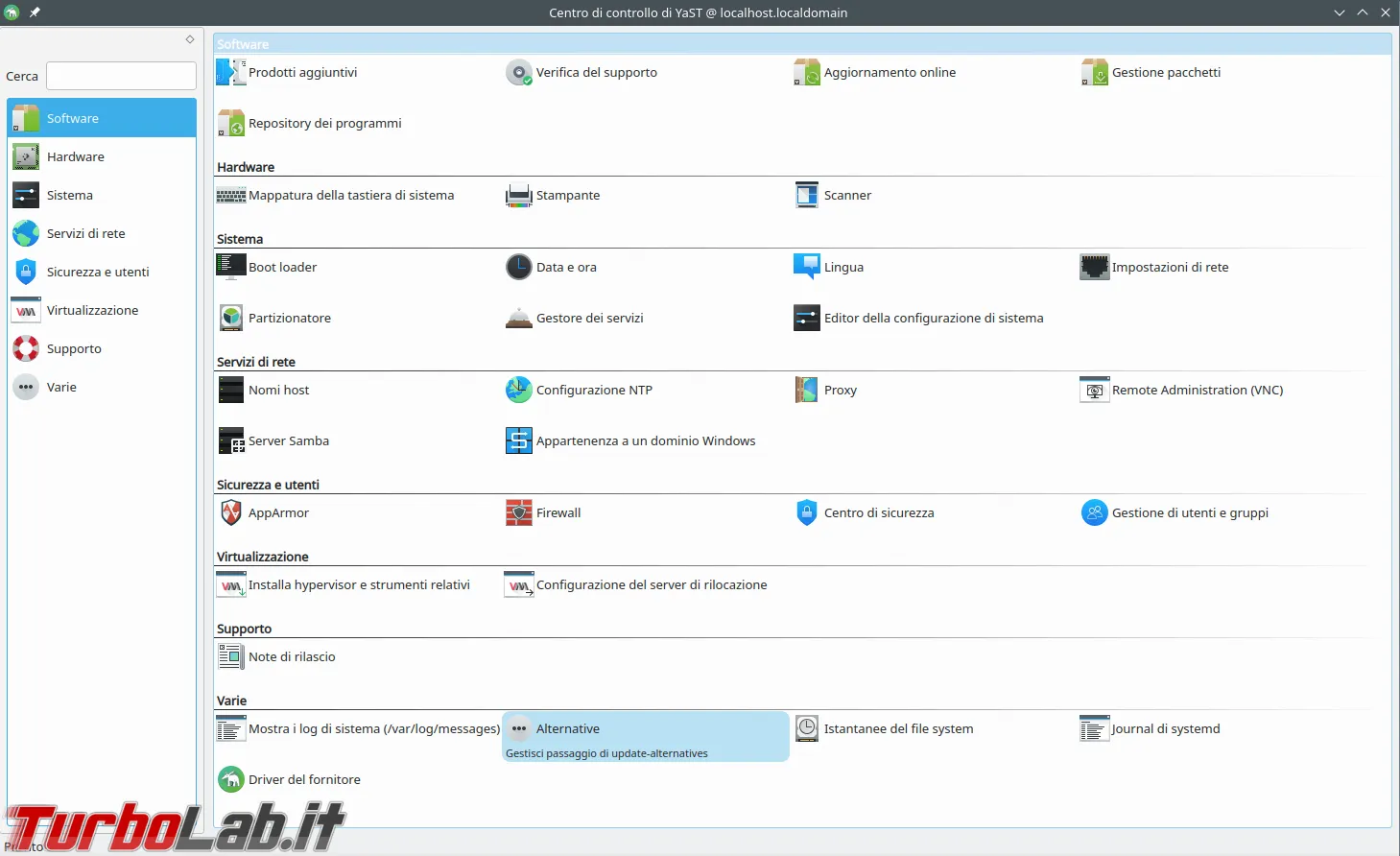
Task: Open the Prodotti aggiuntivi module icon
Action: (x=231, y=73)
